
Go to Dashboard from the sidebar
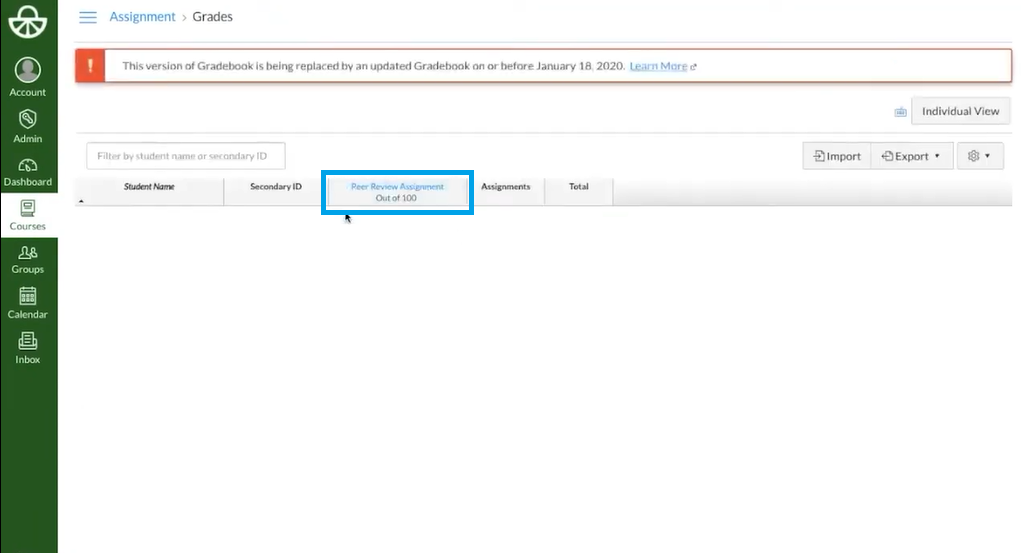point(28,171)
